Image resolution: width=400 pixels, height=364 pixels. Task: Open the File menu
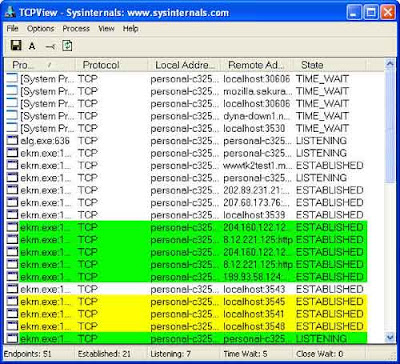point(12,29)
